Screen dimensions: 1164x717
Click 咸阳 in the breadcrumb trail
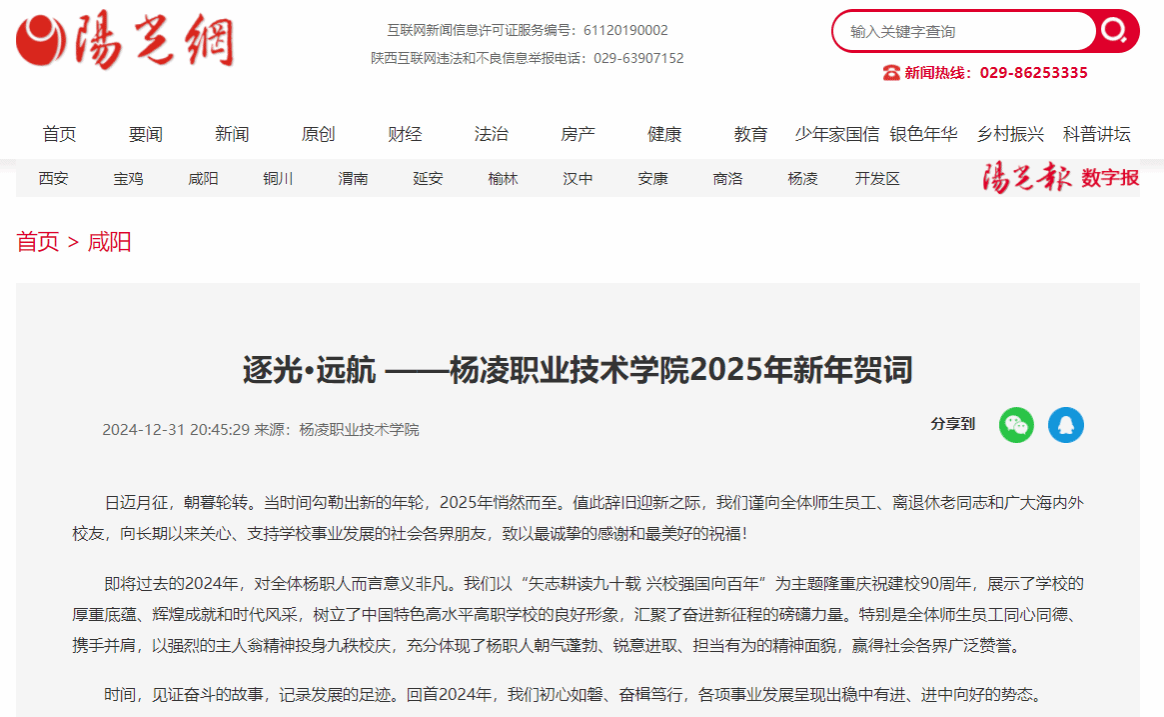tap(109, 242)
